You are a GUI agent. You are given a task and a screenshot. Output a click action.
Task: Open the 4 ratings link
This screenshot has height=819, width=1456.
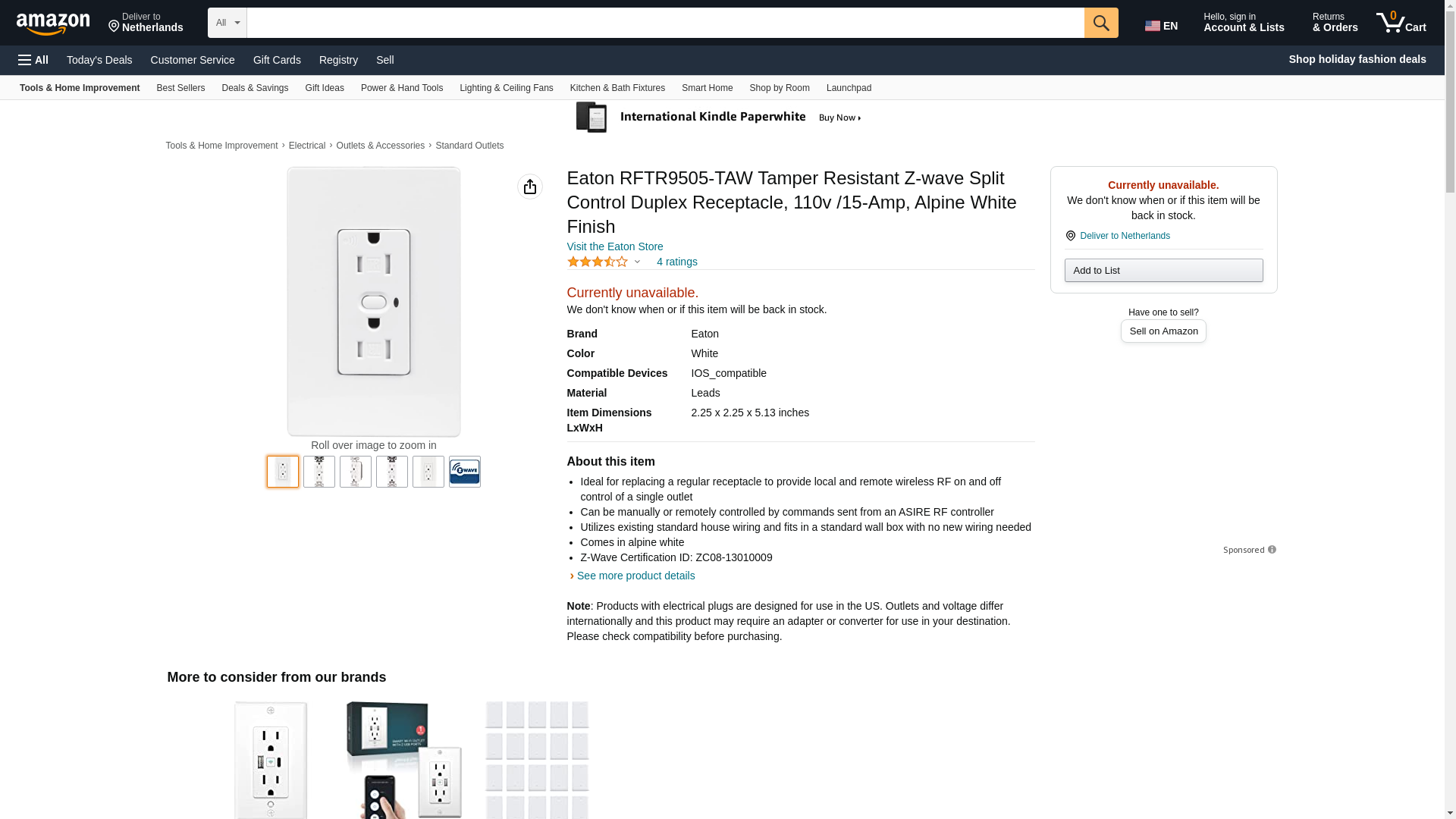[676, 262]
